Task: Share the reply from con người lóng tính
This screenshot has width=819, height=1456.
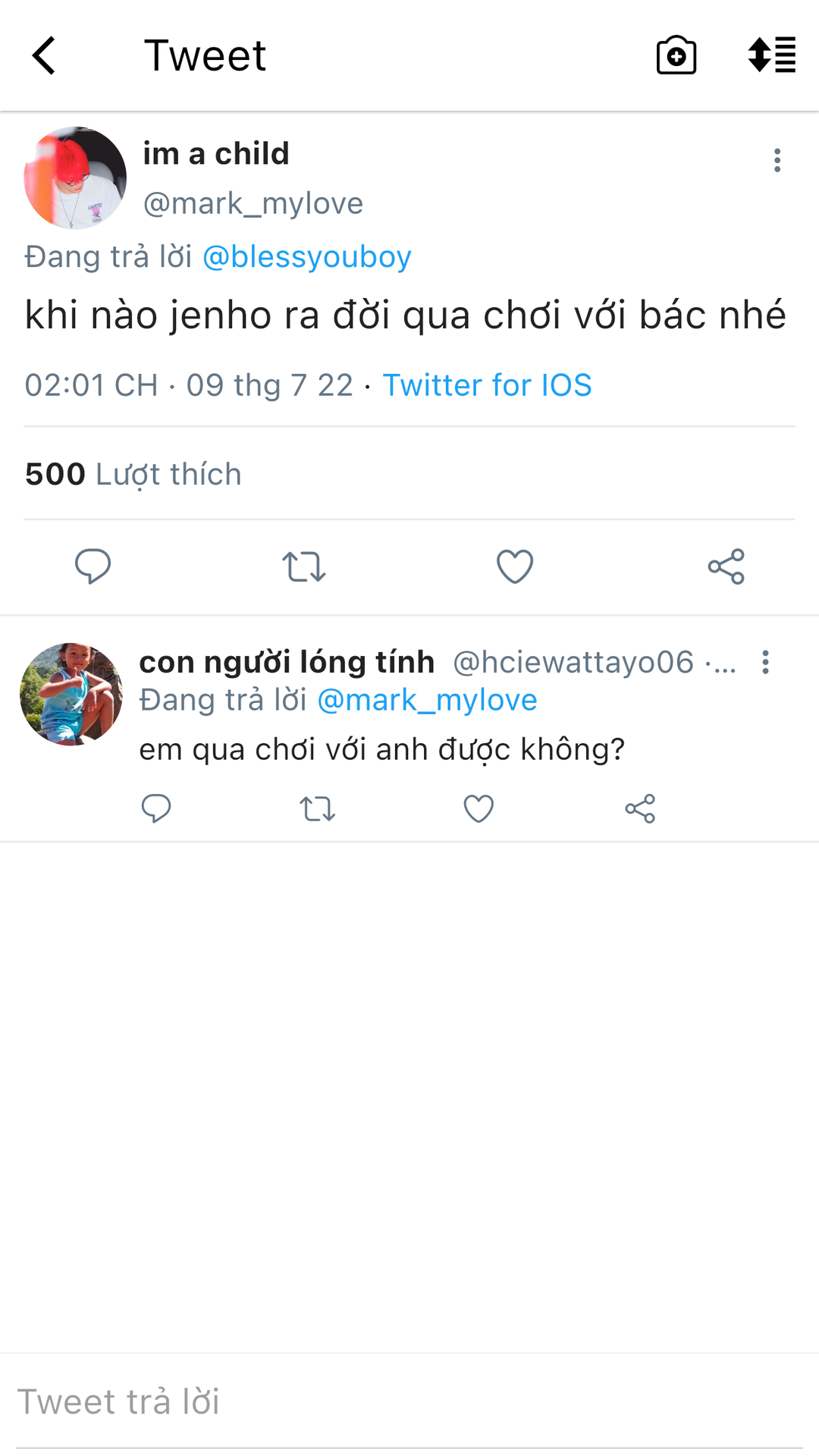Action: tap(640, 808)
